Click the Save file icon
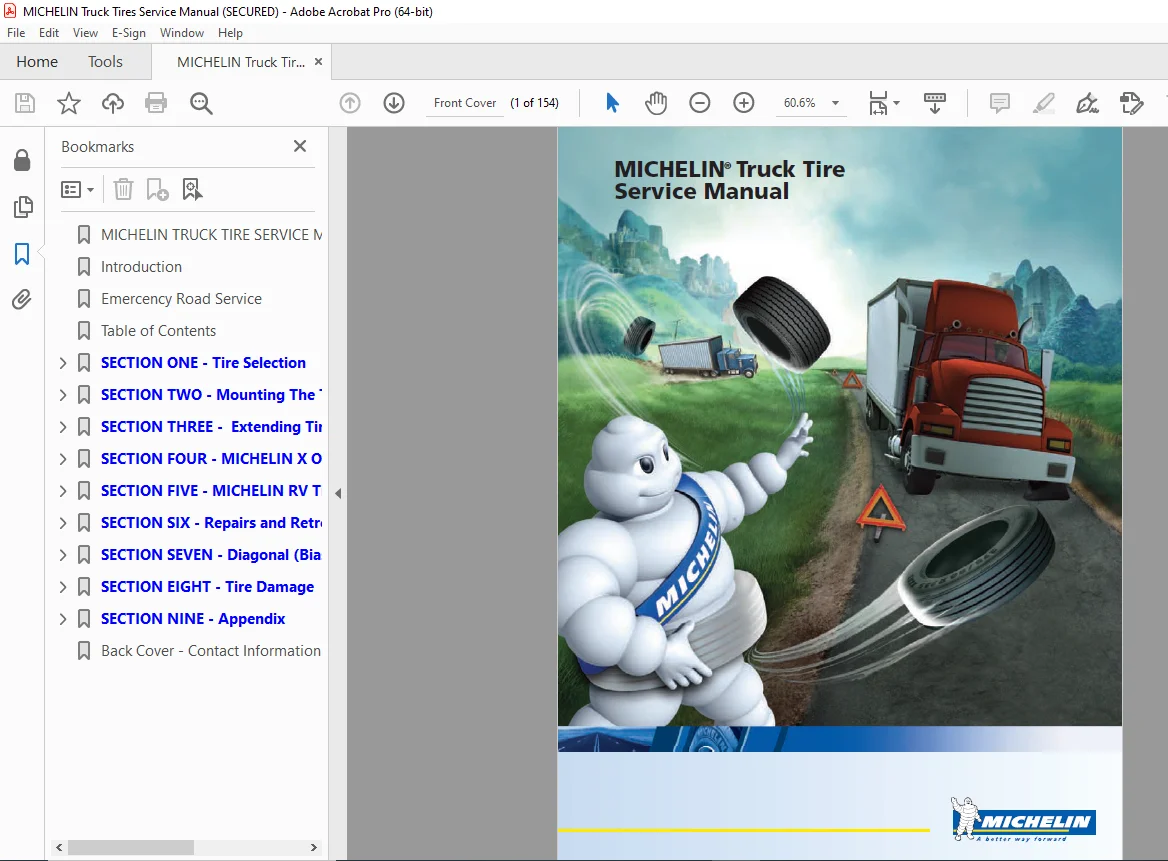The width and height of the screenshot is (1168, 861). click(x=25, y=103)
